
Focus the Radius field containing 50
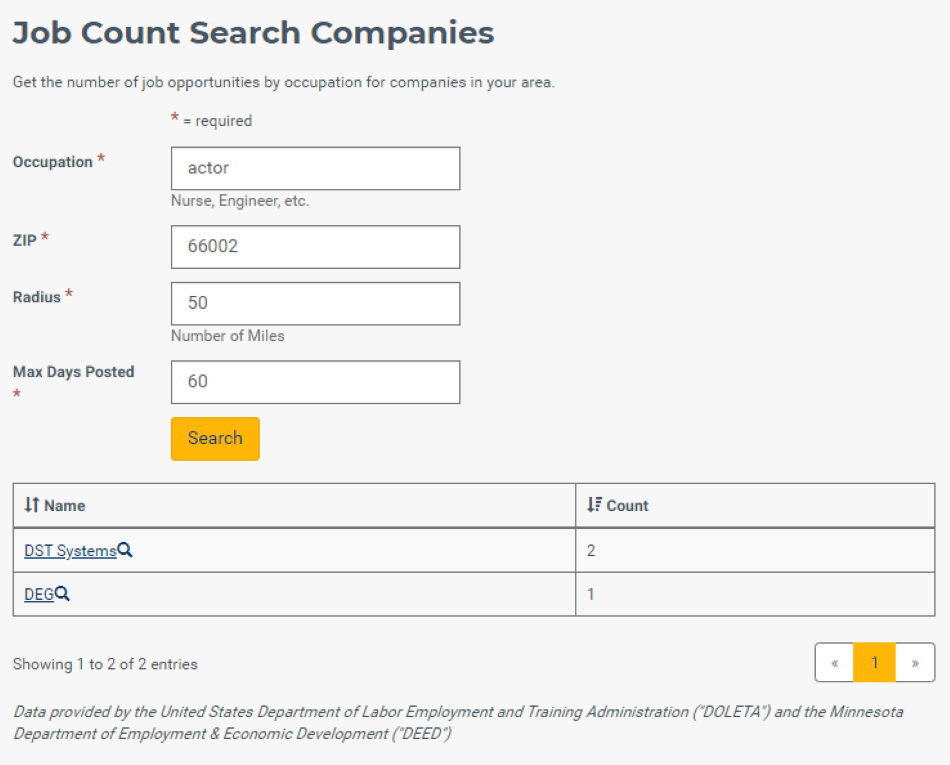[316, 303]
